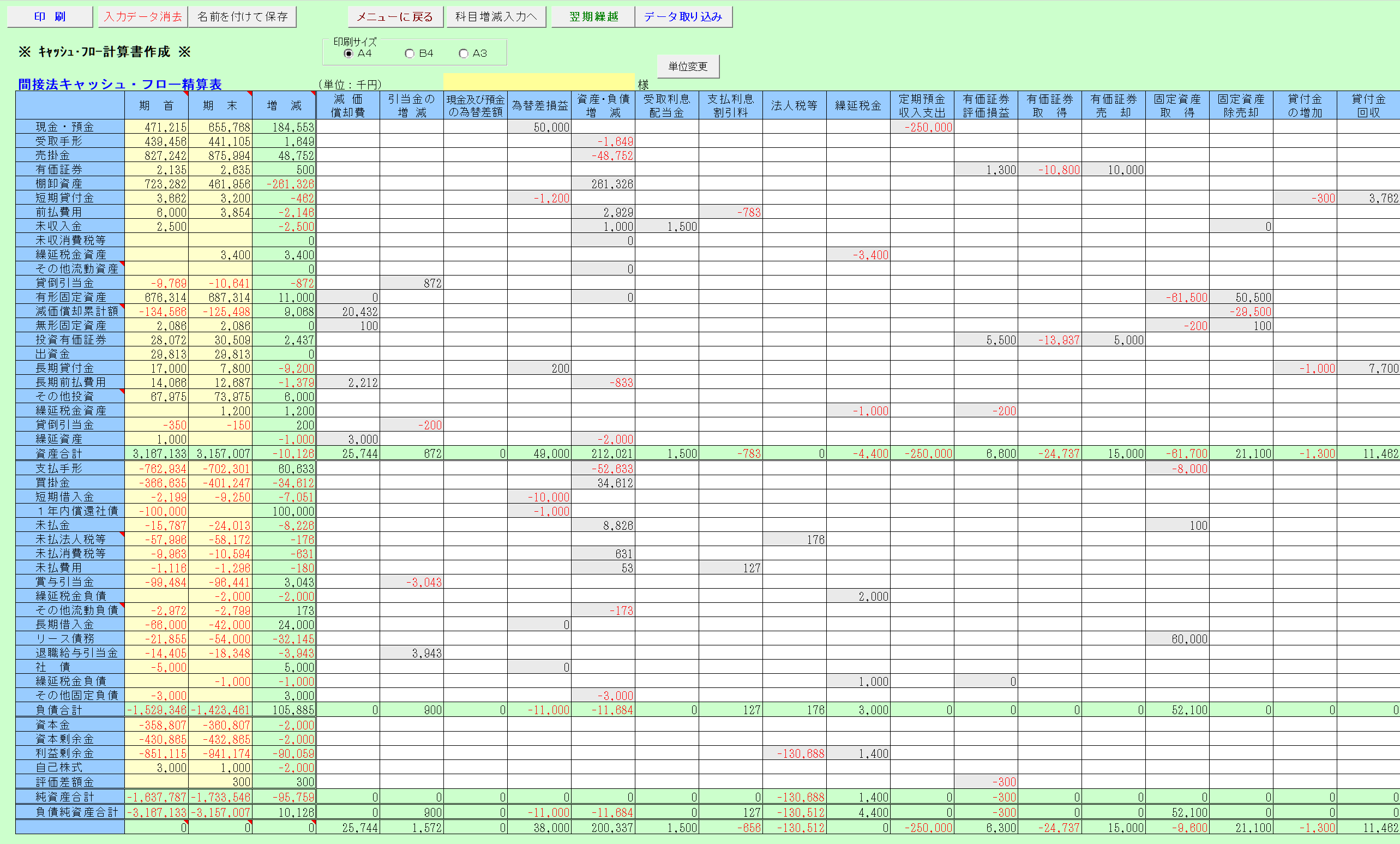Select the 60,000 cell in リース債務 row

[x=1177, y=639]
